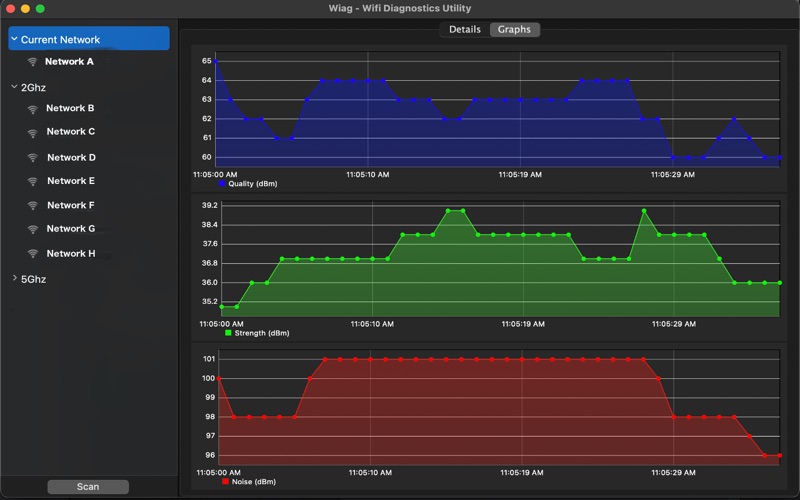
Task: Start a network Scan
Action: [x=88, y=487]
